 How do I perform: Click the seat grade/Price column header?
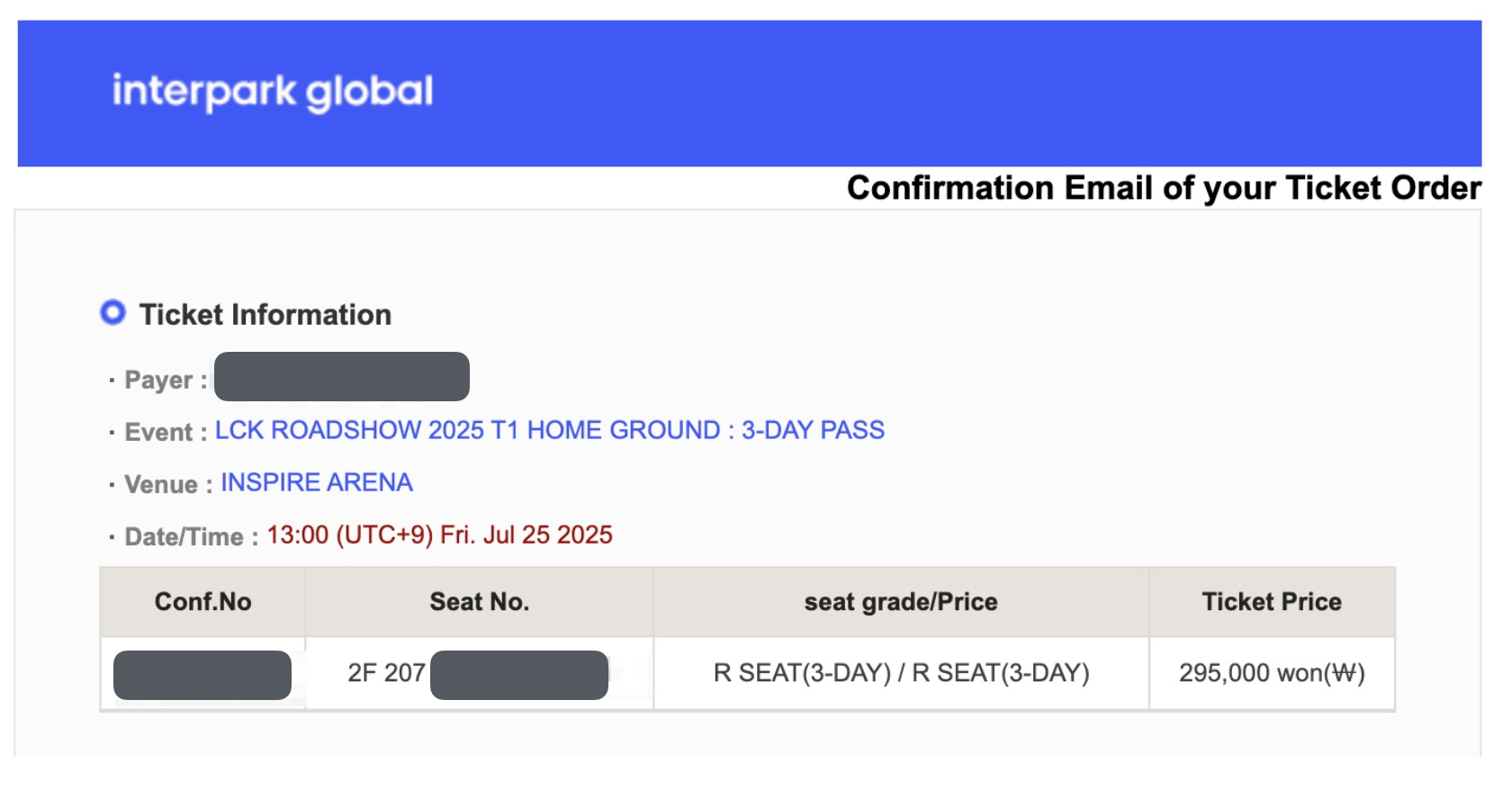point(901,602)
